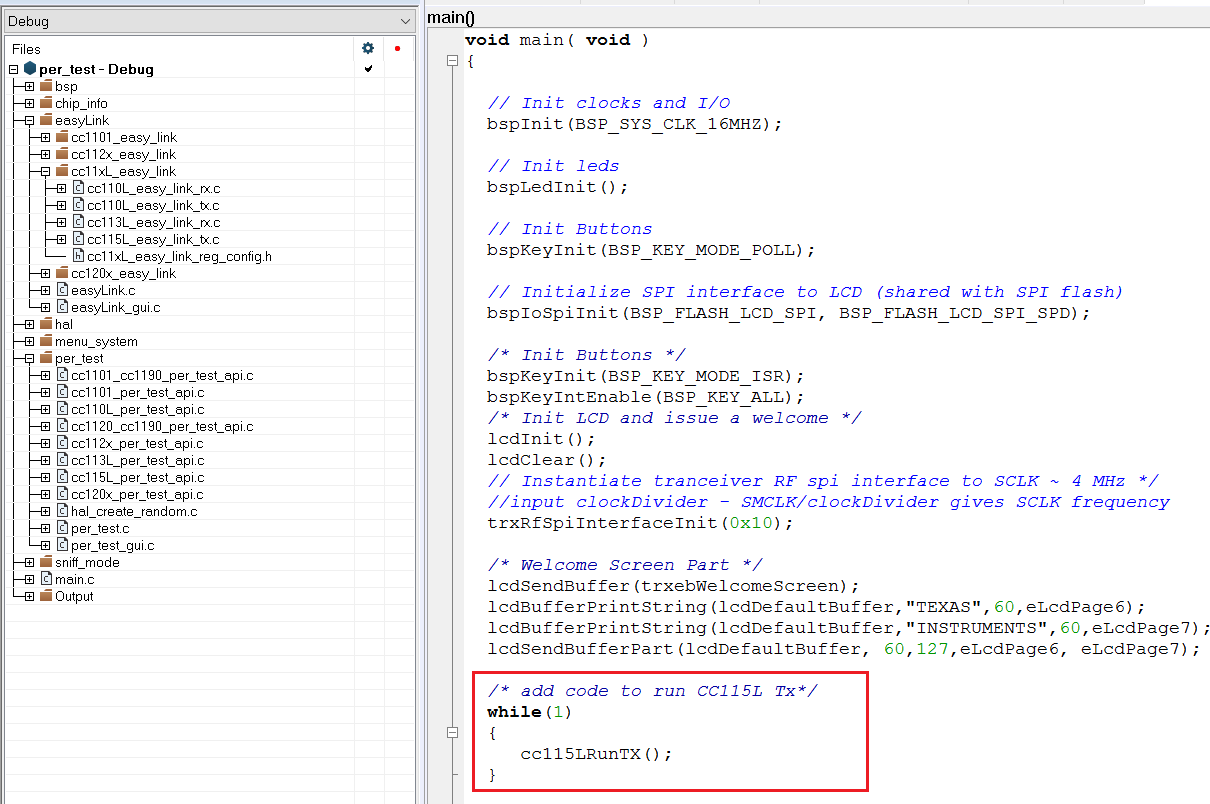Screen dimensions: 1210x804
Task: Select file easyLink.c
Action: click(x=103, y=290)
